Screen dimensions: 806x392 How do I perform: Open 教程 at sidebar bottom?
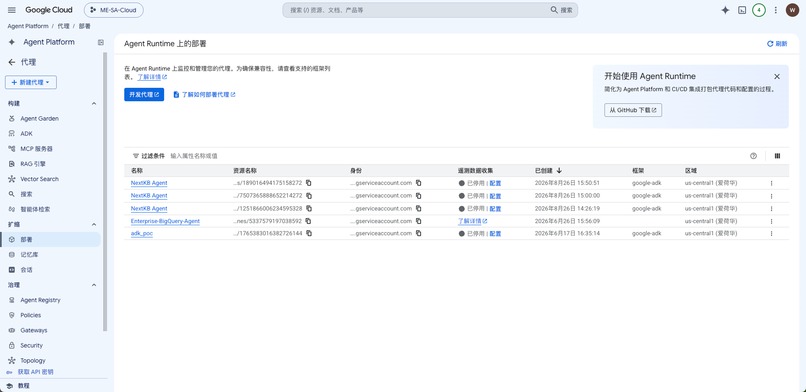coord(24,386)
